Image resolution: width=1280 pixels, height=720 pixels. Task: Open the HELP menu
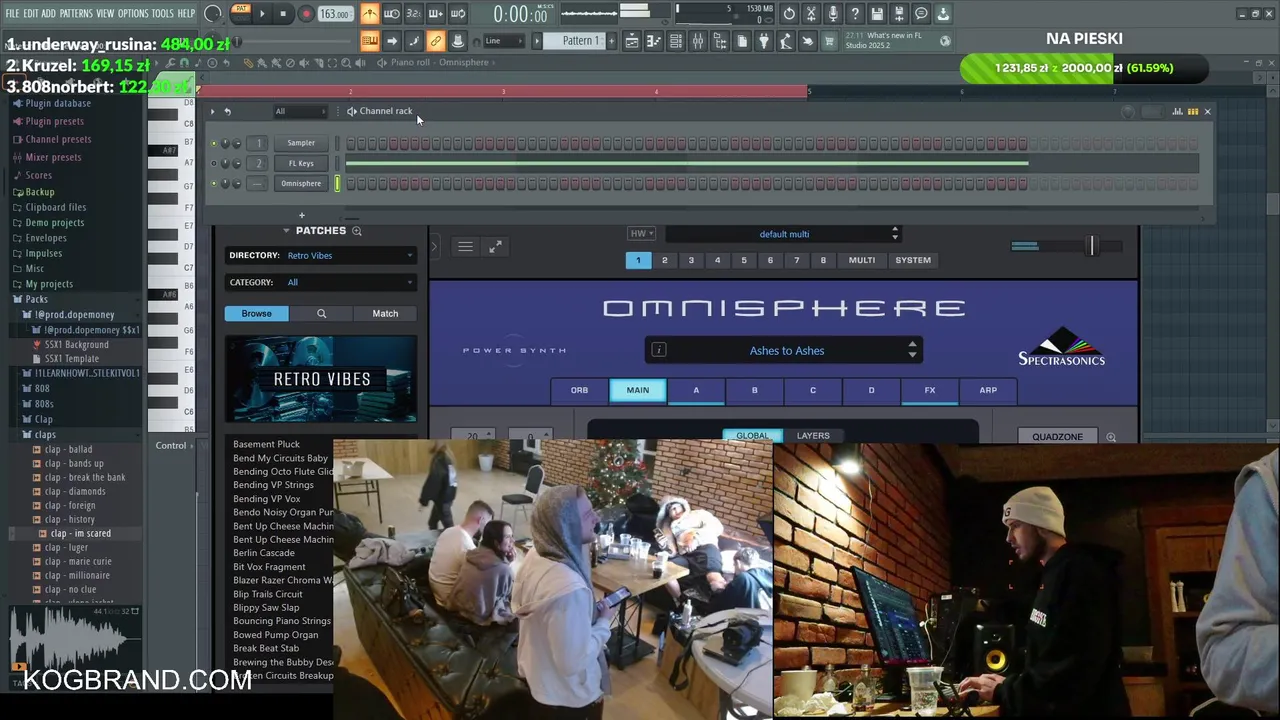click(186, 14)
